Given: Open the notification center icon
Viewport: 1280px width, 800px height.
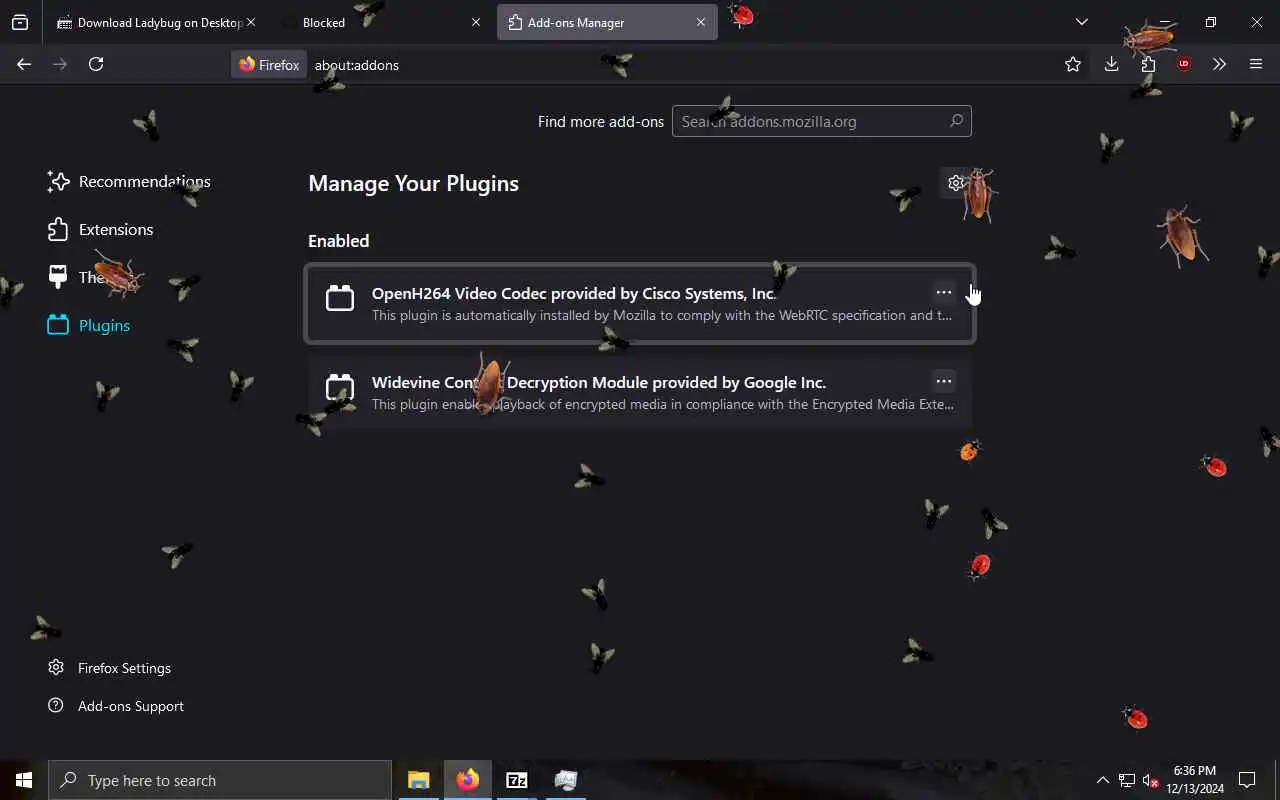Looking at the screenshot, I should [1247, 780].
